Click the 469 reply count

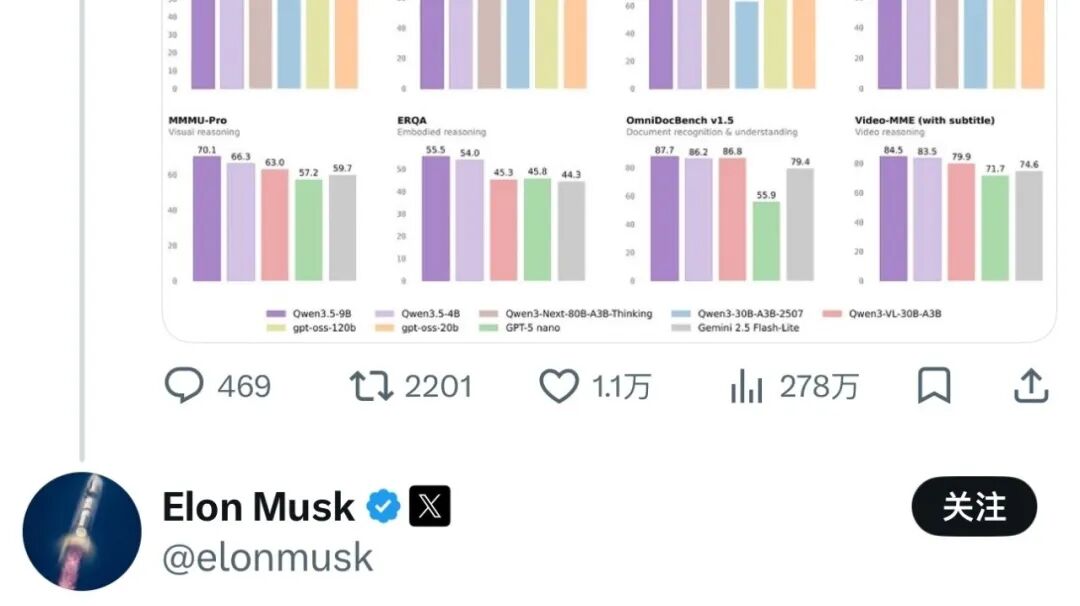tap(245, 386)
